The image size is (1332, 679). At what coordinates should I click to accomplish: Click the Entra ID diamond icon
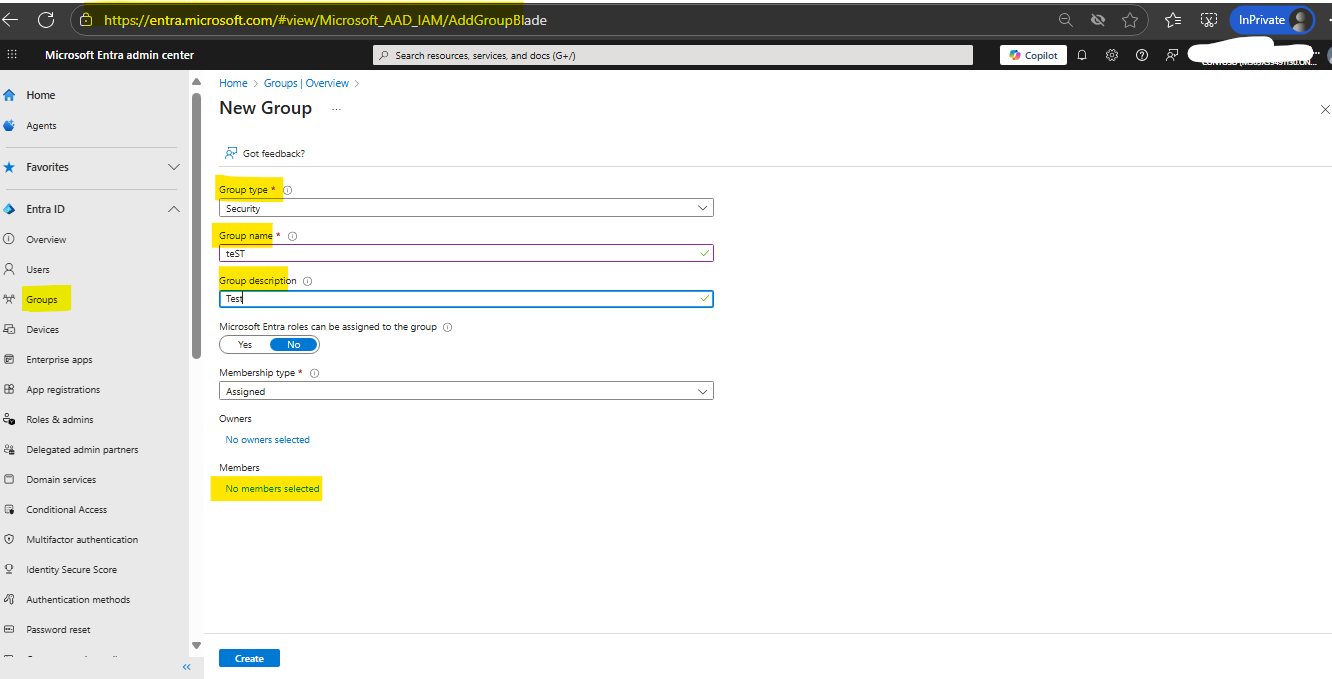(x=9, y=209)
